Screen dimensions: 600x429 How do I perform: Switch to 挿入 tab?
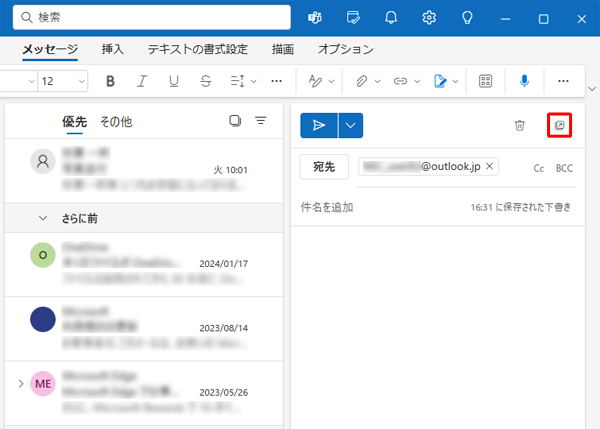click(x=112, y=49)
